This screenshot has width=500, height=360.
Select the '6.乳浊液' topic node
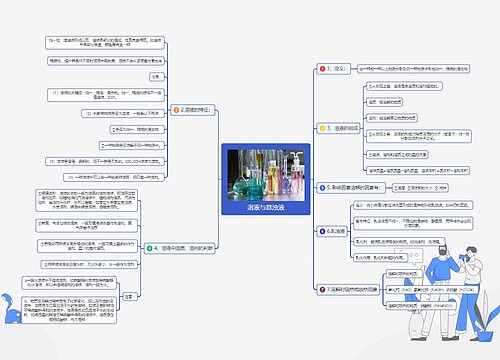point(332,231)
